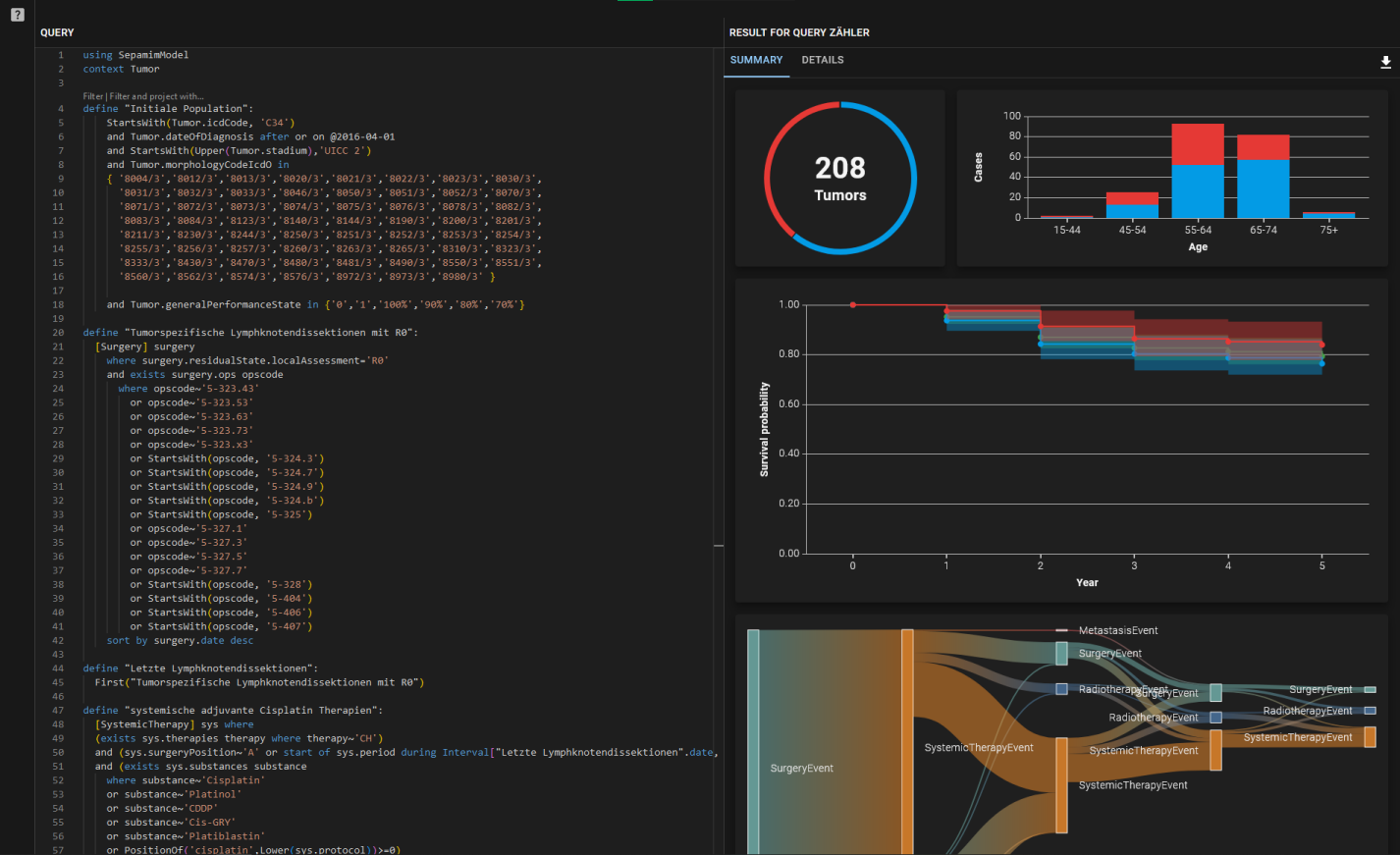Viewport: 1400px width, 855px height.
Task: Click the line containing 'UICC 2'
Action: click(239, 150)
